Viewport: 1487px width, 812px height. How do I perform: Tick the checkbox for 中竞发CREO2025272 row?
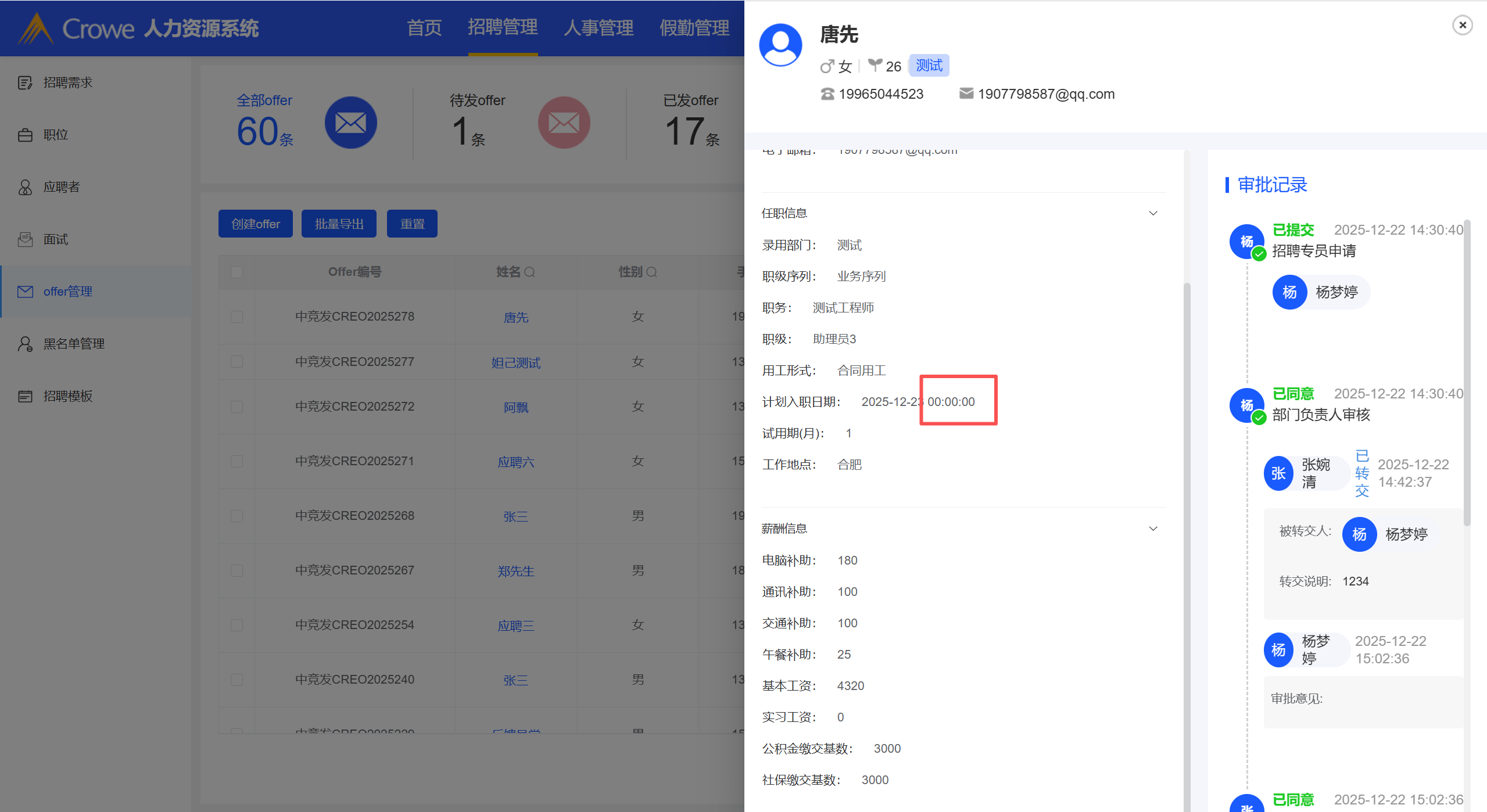pyautogui.click(x=237, y=407)
